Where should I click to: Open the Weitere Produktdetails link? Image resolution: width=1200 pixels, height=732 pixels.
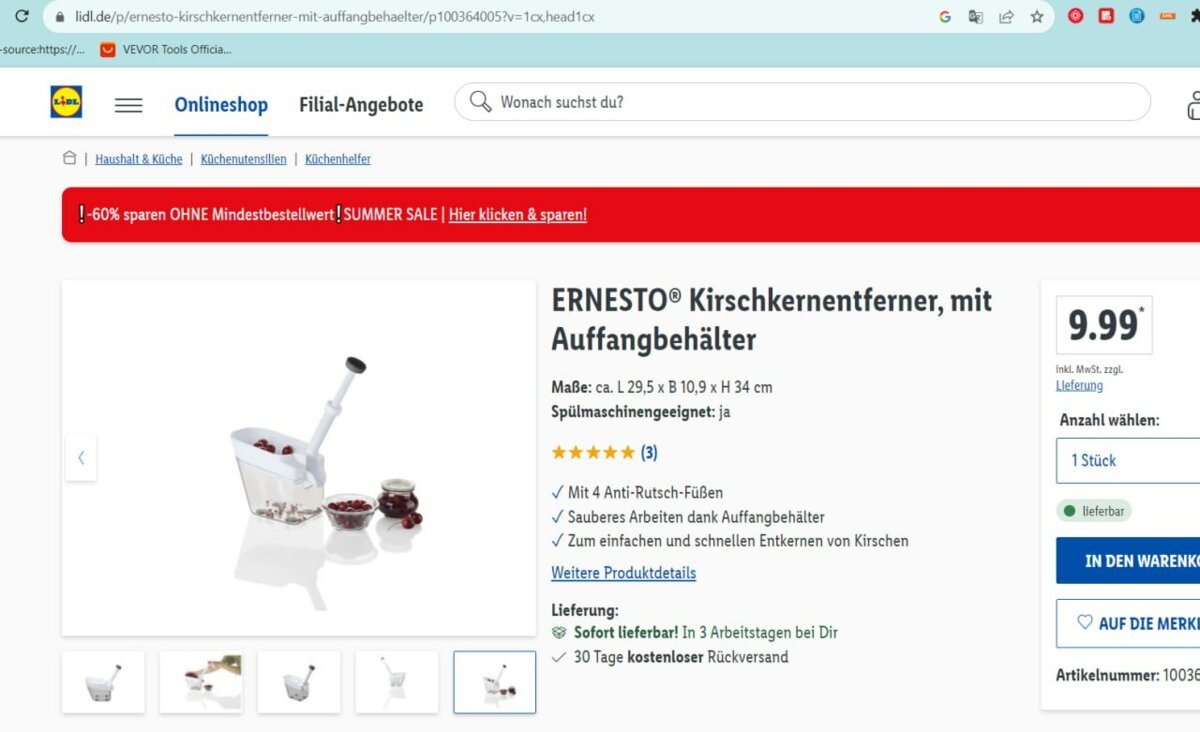pyautogui.click(x=623, y=573)
